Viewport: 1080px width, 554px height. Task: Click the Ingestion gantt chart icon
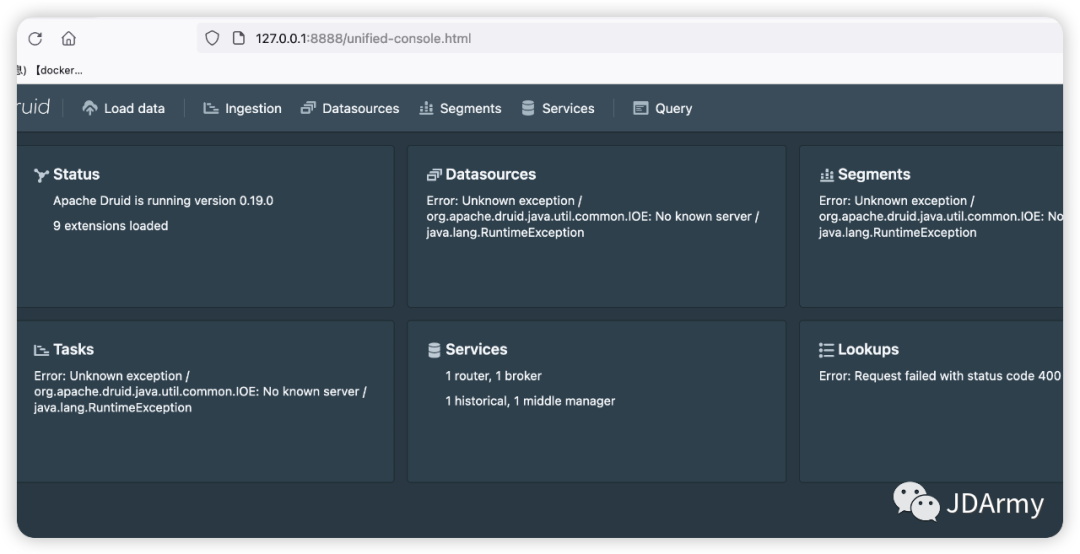[x=211, y=108]
